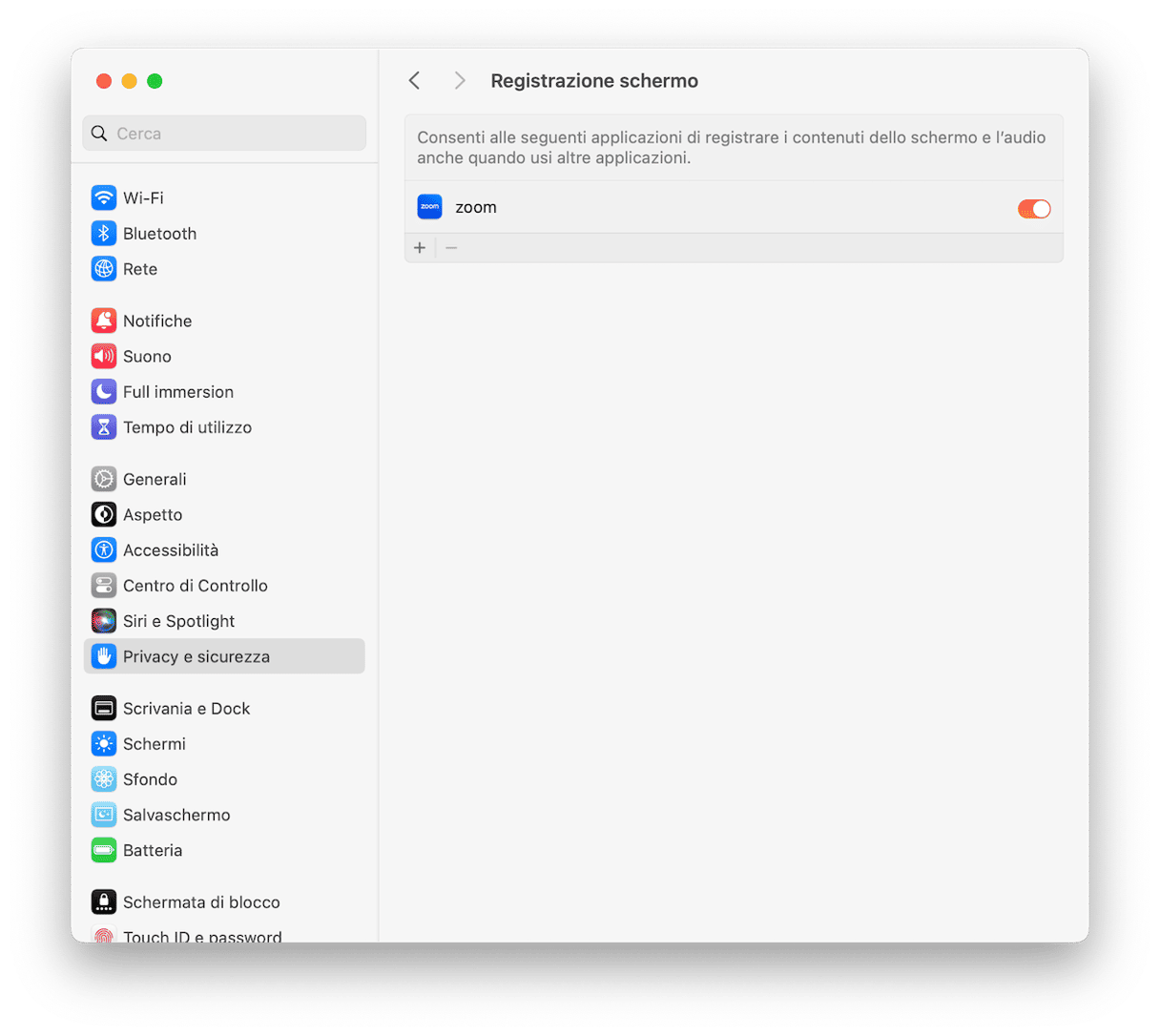Click the red close window button
1160x1036 pixels.
pyautogui.click(x=104, y=81)
